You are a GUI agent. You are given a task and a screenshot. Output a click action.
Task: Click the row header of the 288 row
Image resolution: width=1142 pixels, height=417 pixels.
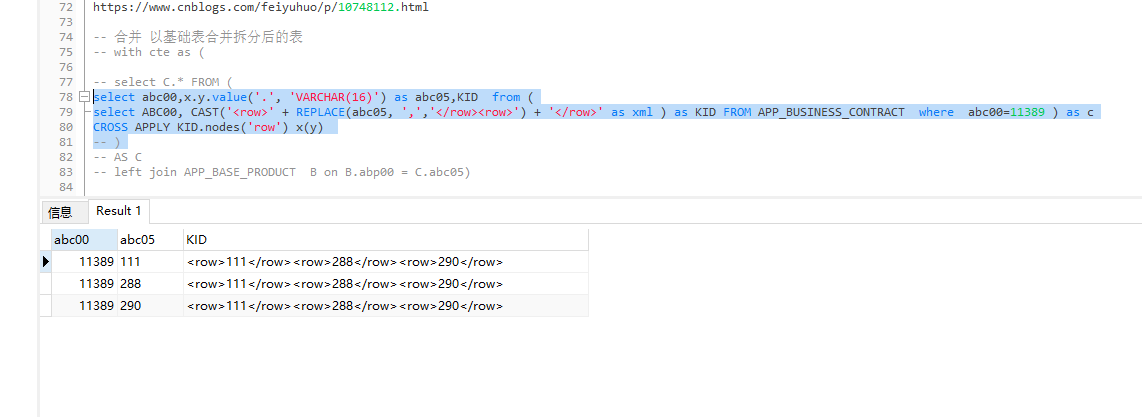pyautogui.click(x=46, y=284)
